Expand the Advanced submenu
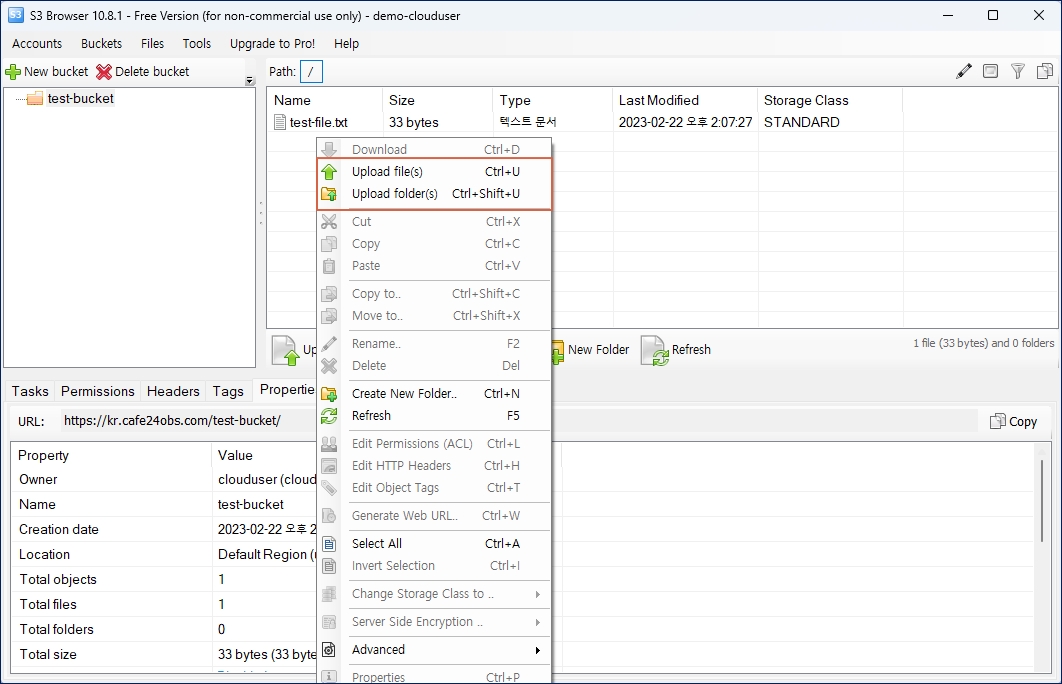1062x684 pixels. point(378,650)
